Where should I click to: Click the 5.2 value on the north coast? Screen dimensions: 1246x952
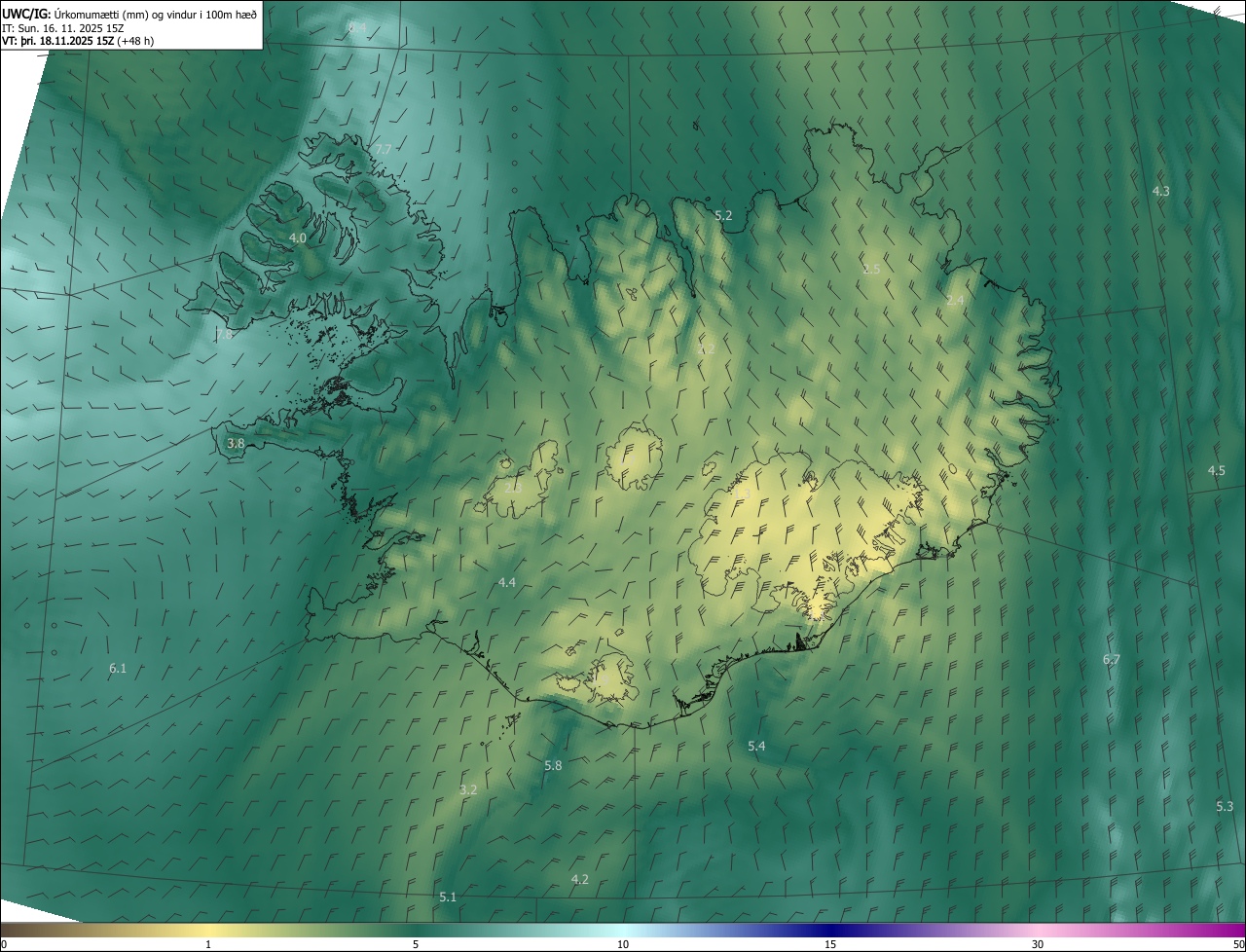tap(723, 215)
